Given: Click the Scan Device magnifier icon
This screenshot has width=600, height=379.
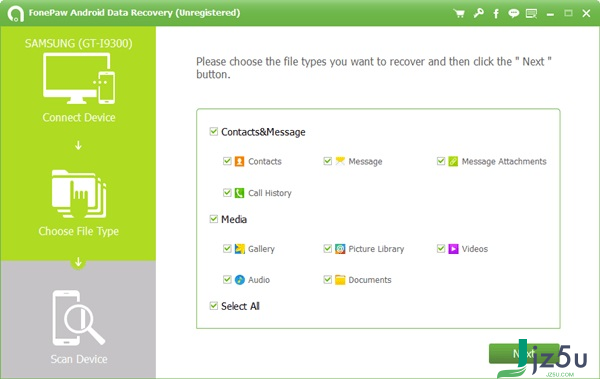Looking at the screenshot, I should [x=78, y=318].
